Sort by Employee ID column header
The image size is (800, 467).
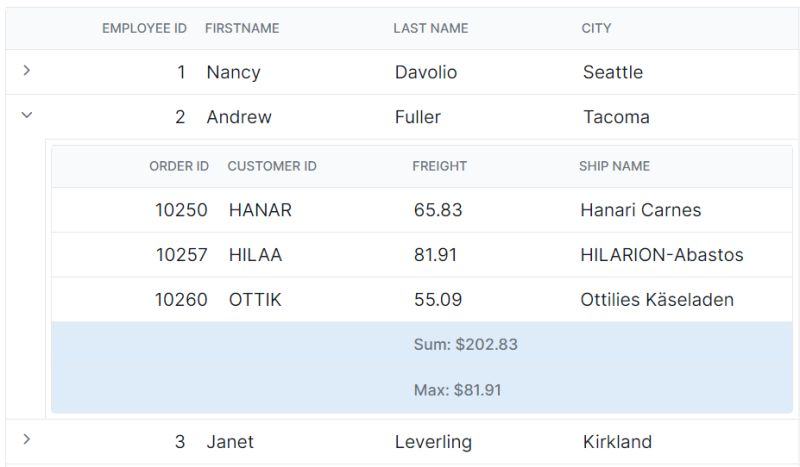coord(144,28)
